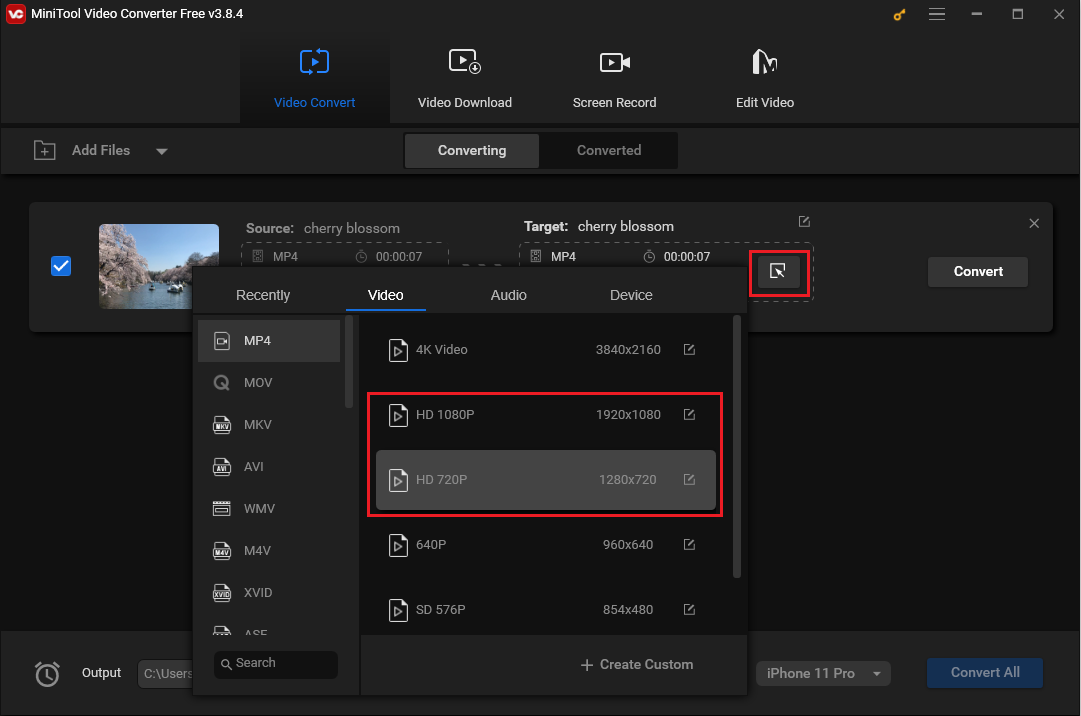Select the Video format tab
Image resolution: width=1081 pixels, height=716 pixels.
[x=385, y=295]
